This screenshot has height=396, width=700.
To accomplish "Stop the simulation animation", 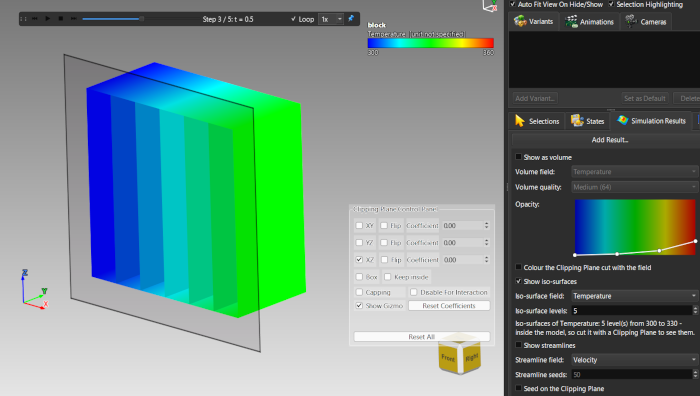I will pyautogui.click(x=61, y=19).
